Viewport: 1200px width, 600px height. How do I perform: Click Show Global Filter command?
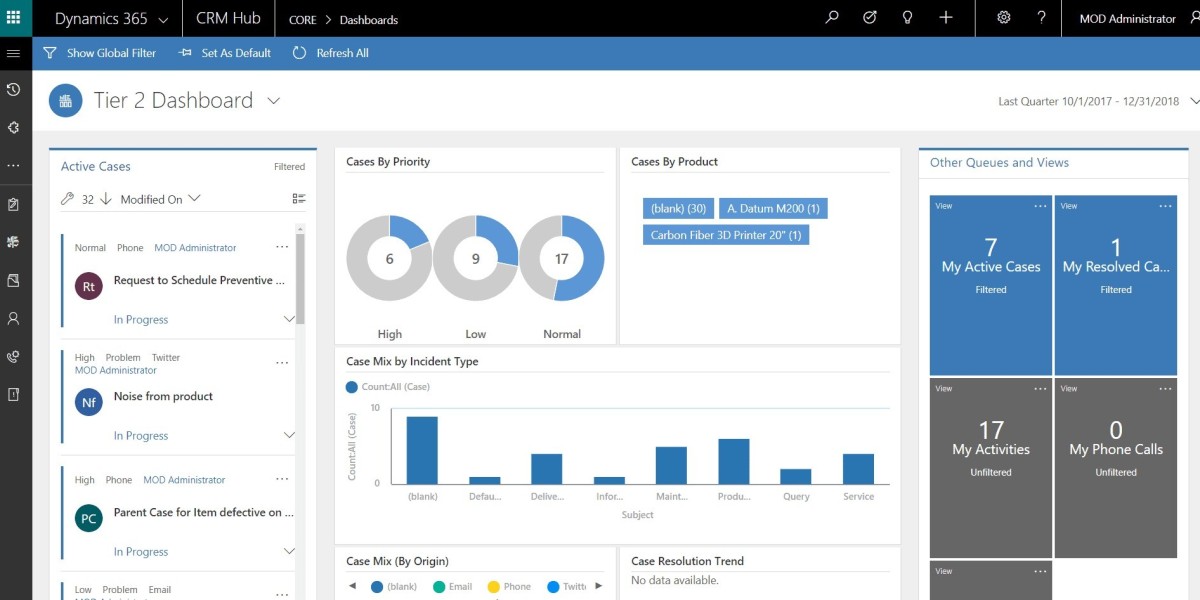pos(100,53)
